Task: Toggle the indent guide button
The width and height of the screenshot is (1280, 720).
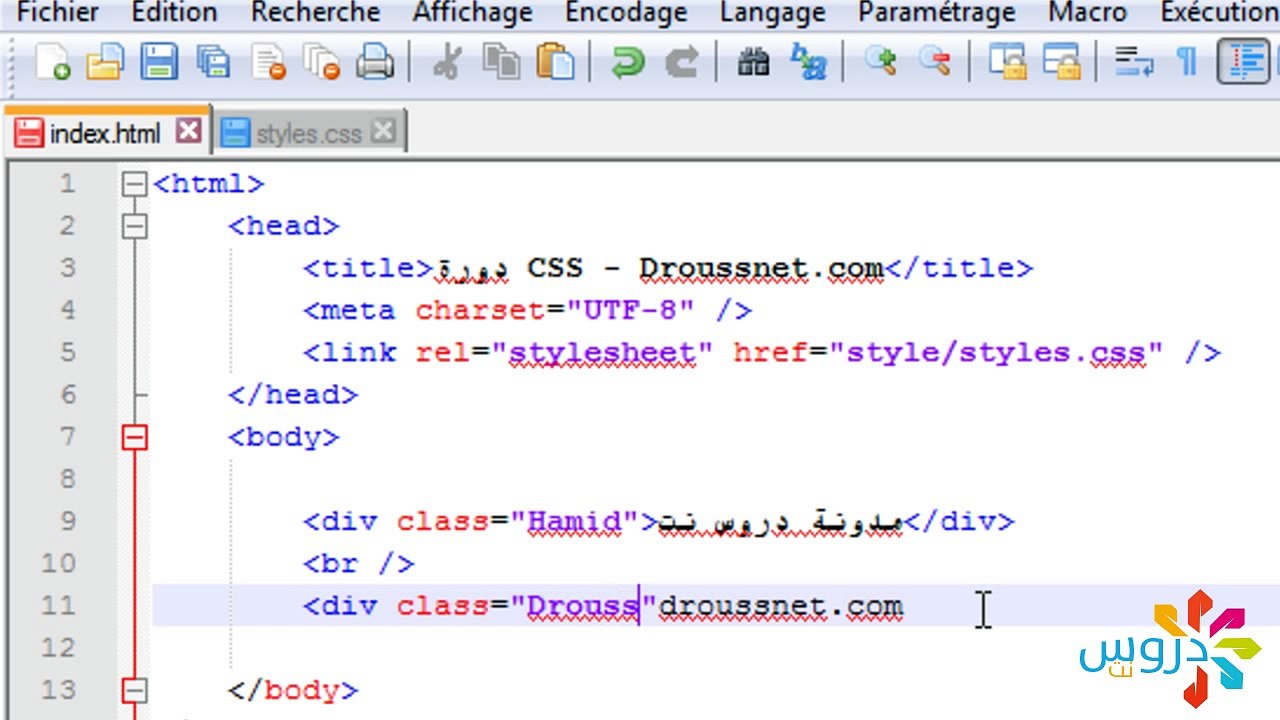Action: (x=1243, y=62)
